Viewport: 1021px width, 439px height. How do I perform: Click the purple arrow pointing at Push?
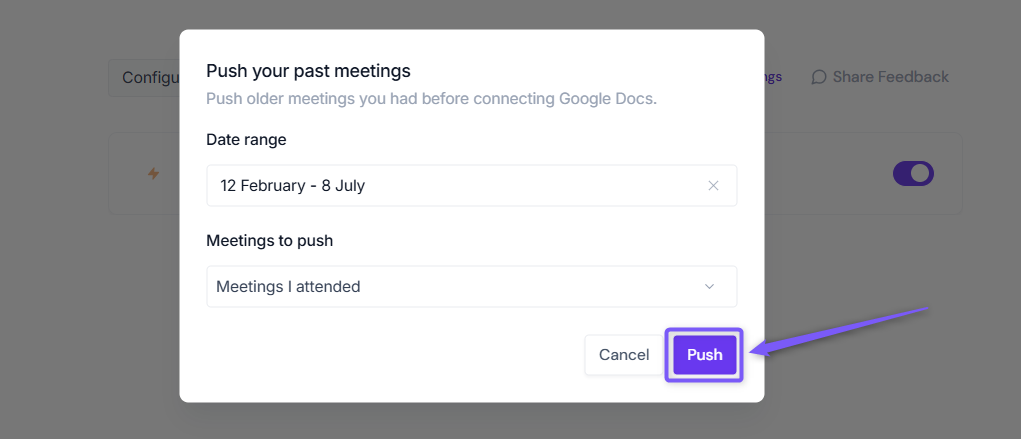click(839, 332)
